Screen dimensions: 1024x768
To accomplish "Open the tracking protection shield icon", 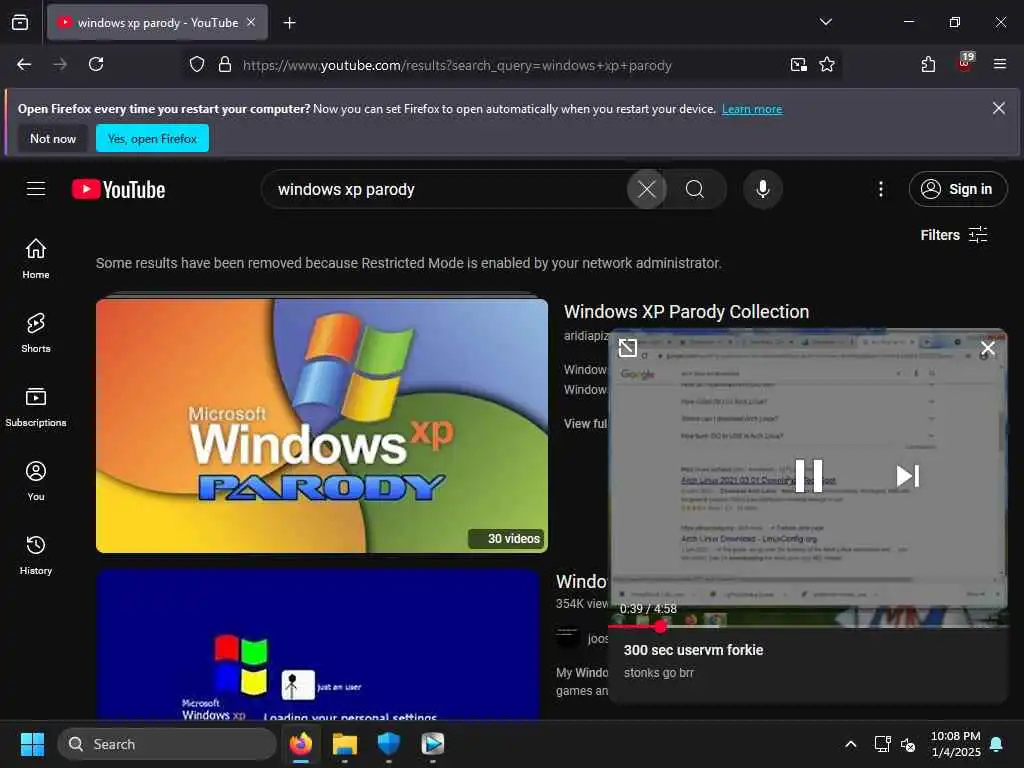I will coord(197,65).
